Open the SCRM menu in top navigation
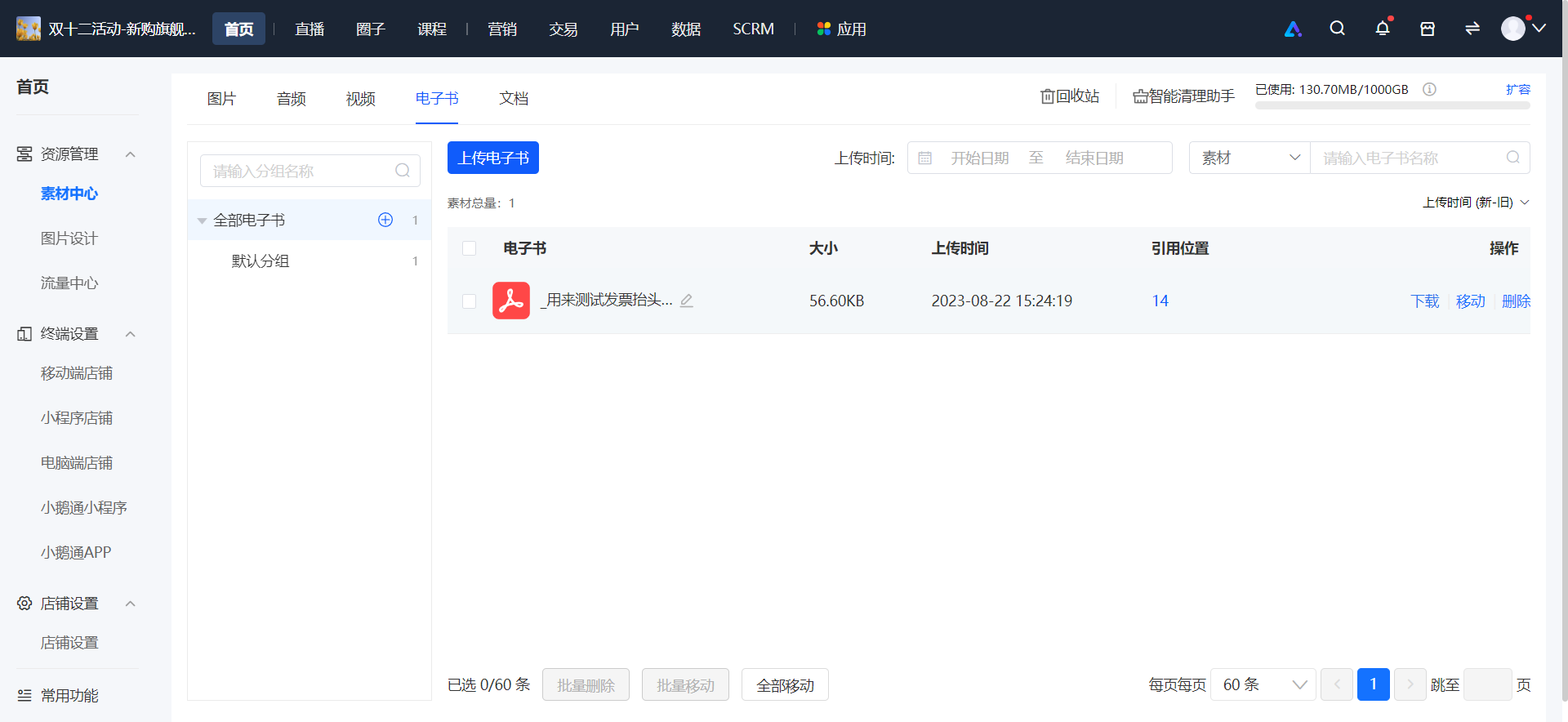The image size is (1568, 722). click(x=753, y=29)
